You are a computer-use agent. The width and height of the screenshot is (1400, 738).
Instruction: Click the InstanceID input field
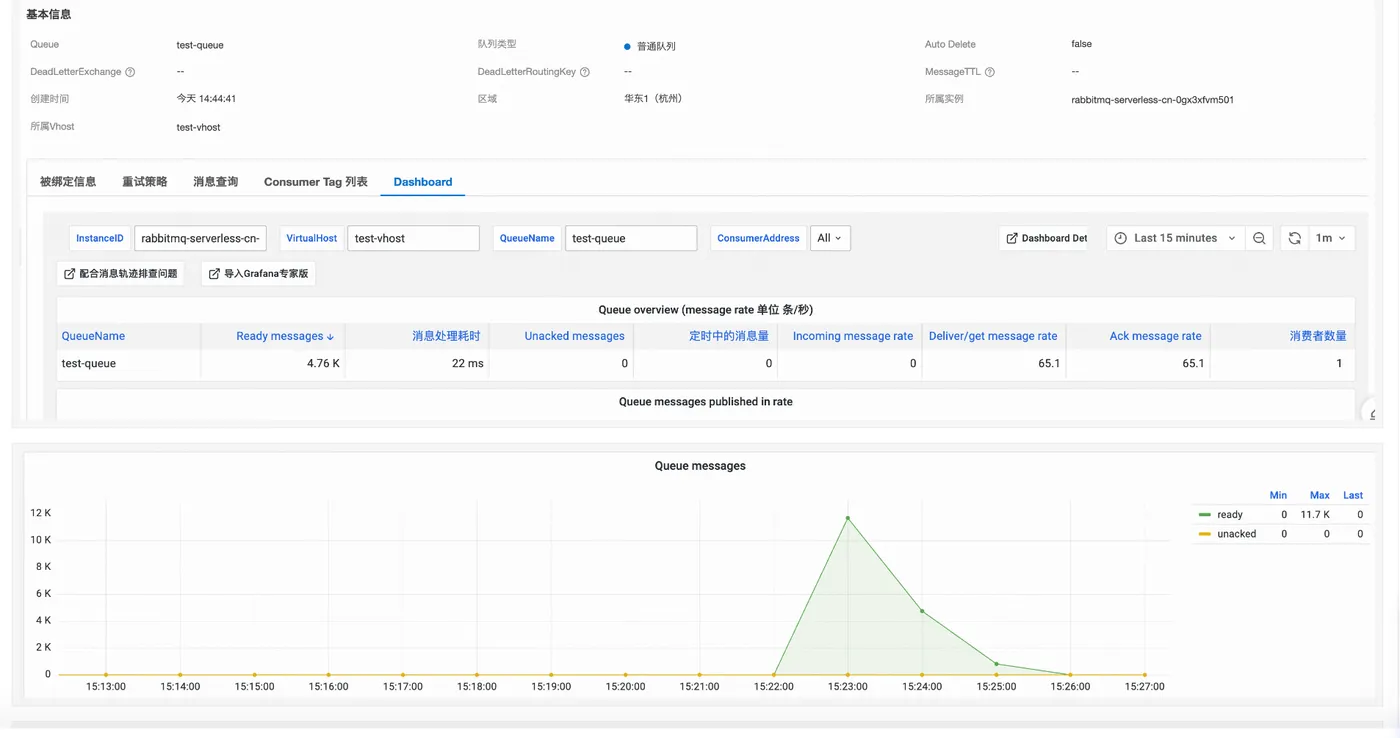pyautogui.click(x=200, y=238)
